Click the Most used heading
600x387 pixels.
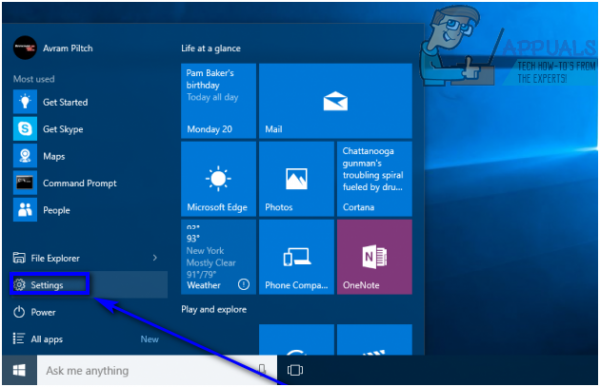(x=34, y=79)
